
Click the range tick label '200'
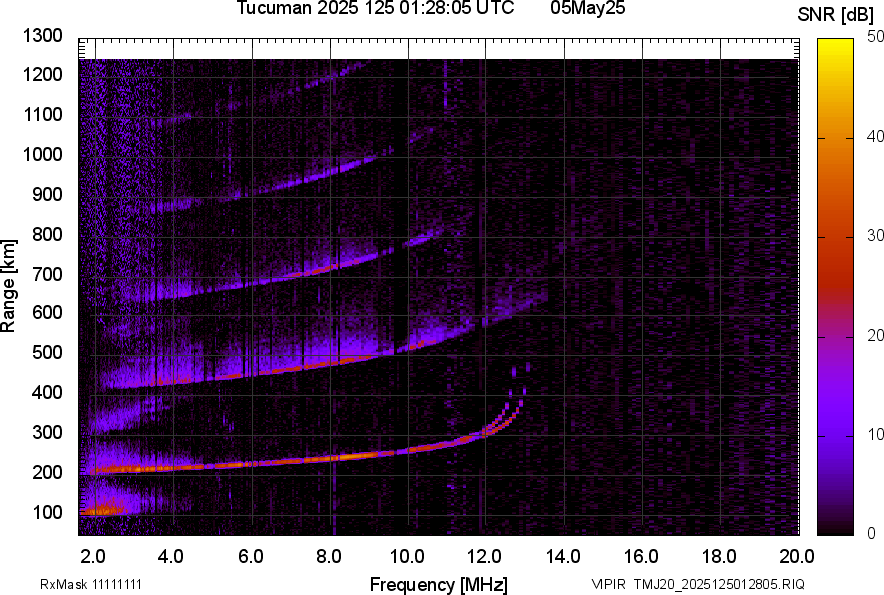click(x=47, y=472)
